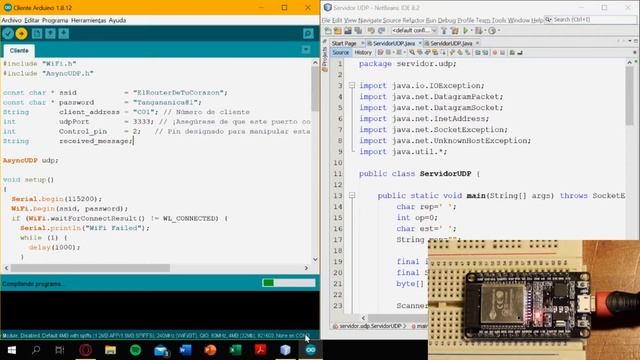
Task: Click NetBeans Build Project hammer icon
Action: click(444, 31)
